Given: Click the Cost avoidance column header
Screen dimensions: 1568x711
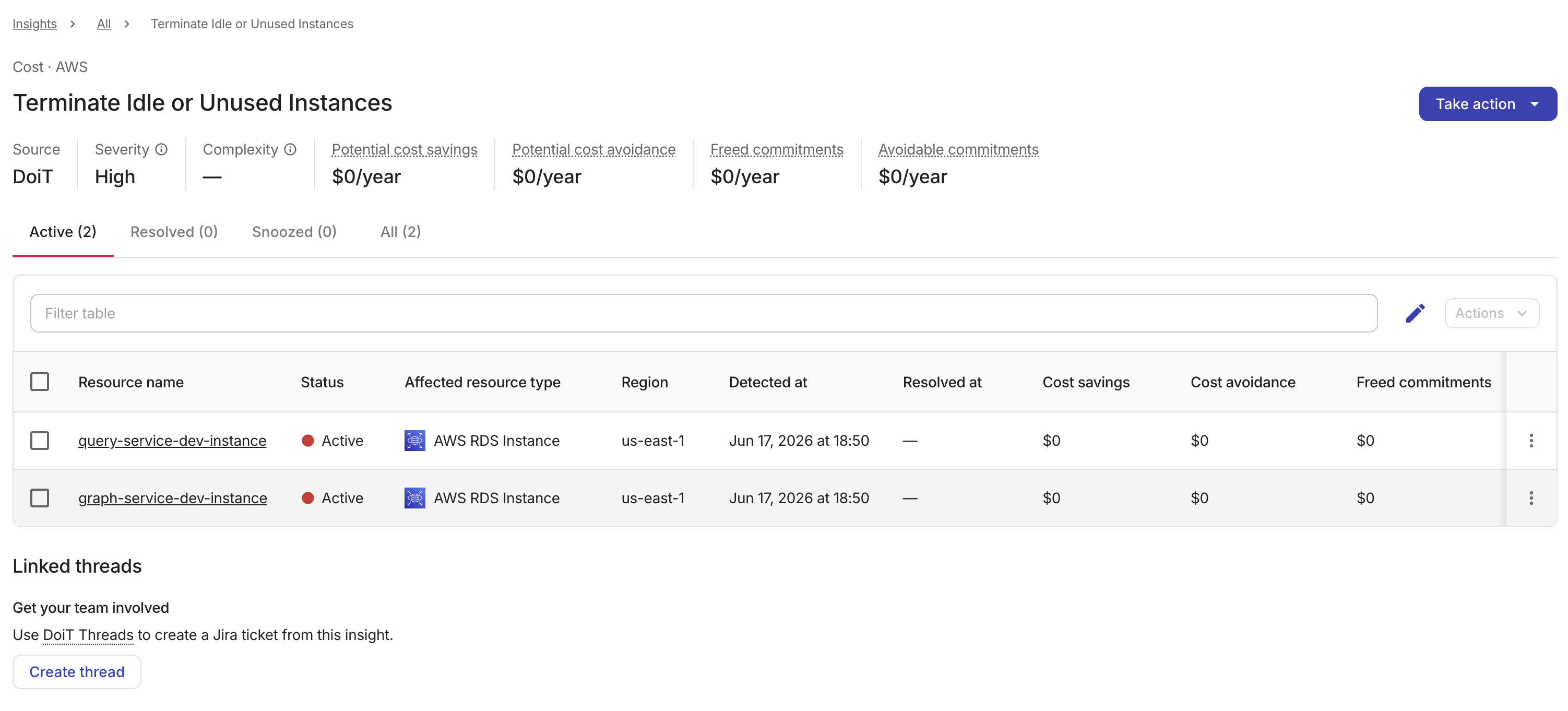Looking at the screenshot, I should click(x=1243, y=382).
